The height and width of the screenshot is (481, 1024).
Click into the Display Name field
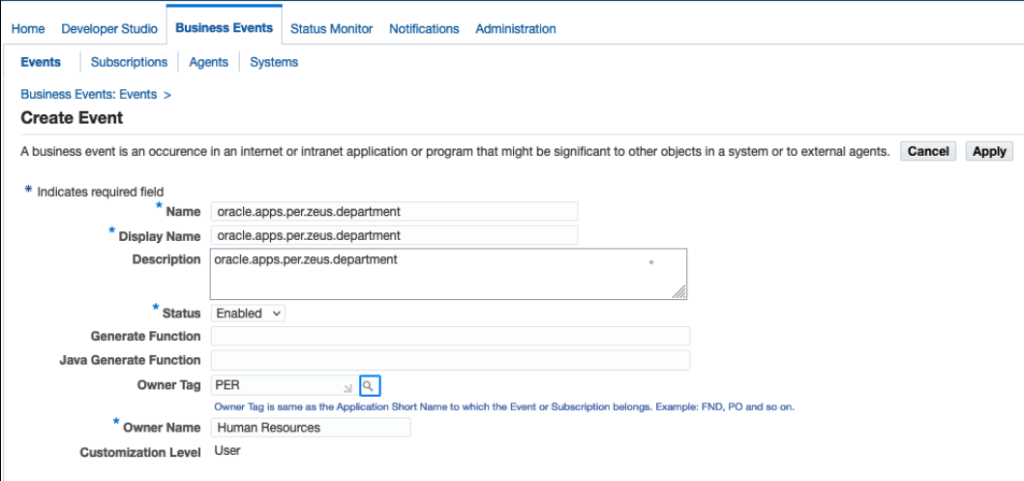[x=394, y=236]
